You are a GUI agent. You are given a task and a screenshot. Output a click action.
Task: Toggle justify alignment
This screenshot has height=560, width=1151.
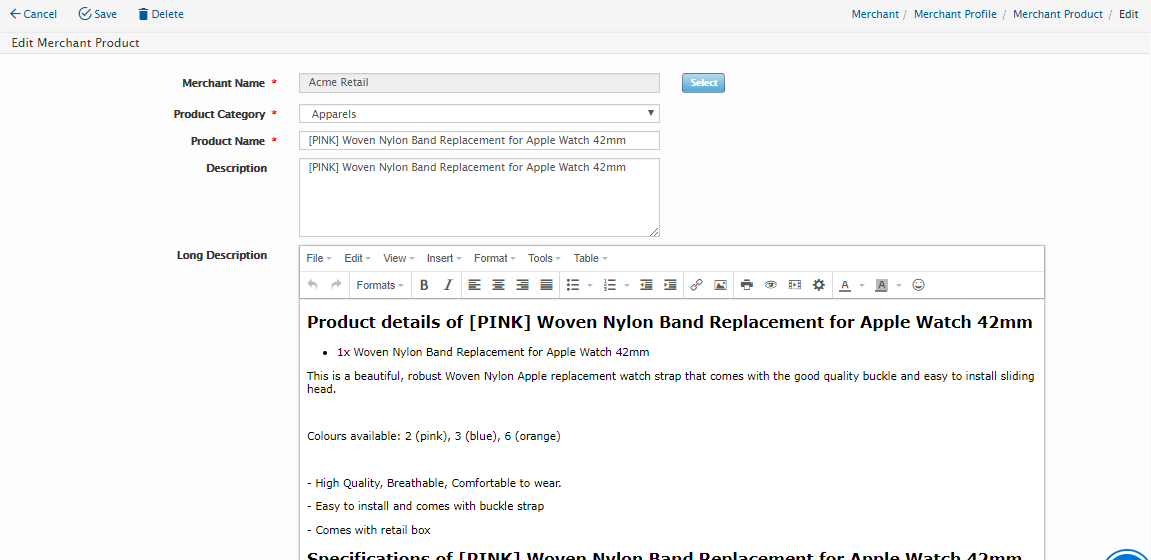tap(546, 285)
